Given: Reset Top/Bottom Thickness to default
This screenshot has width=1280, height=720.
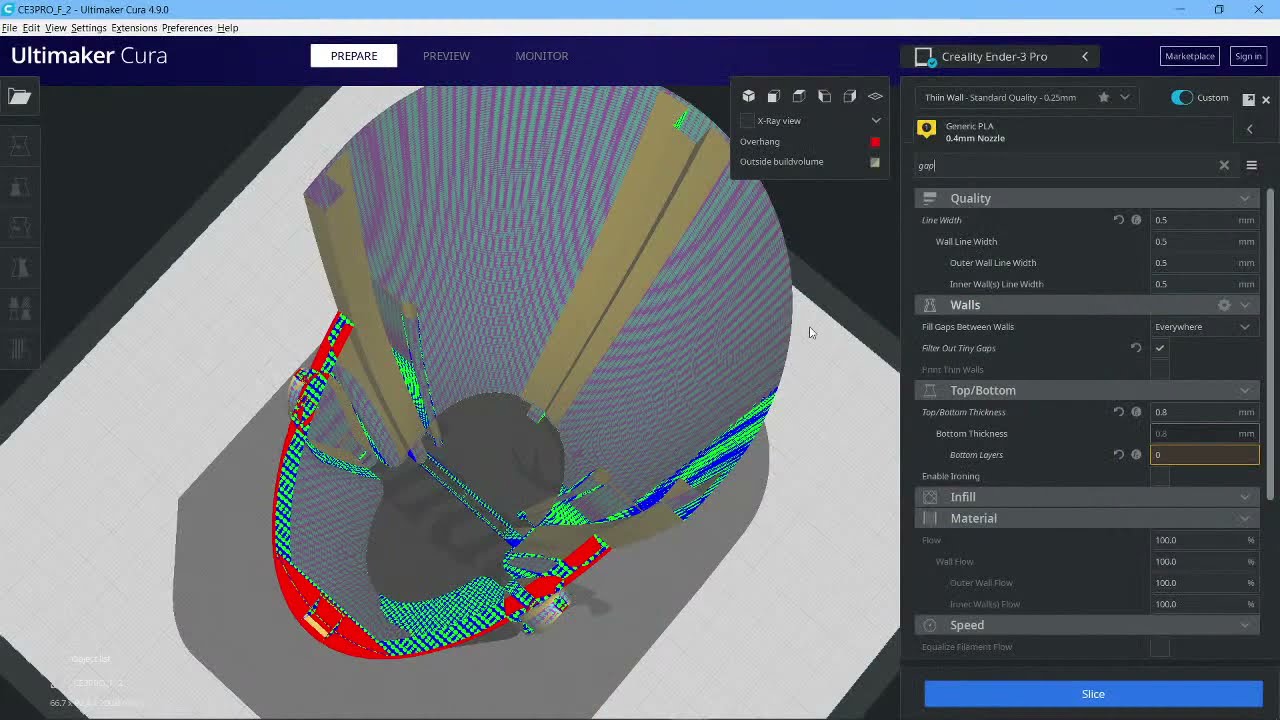Looking at the screenshot, I should [1119, 412].
